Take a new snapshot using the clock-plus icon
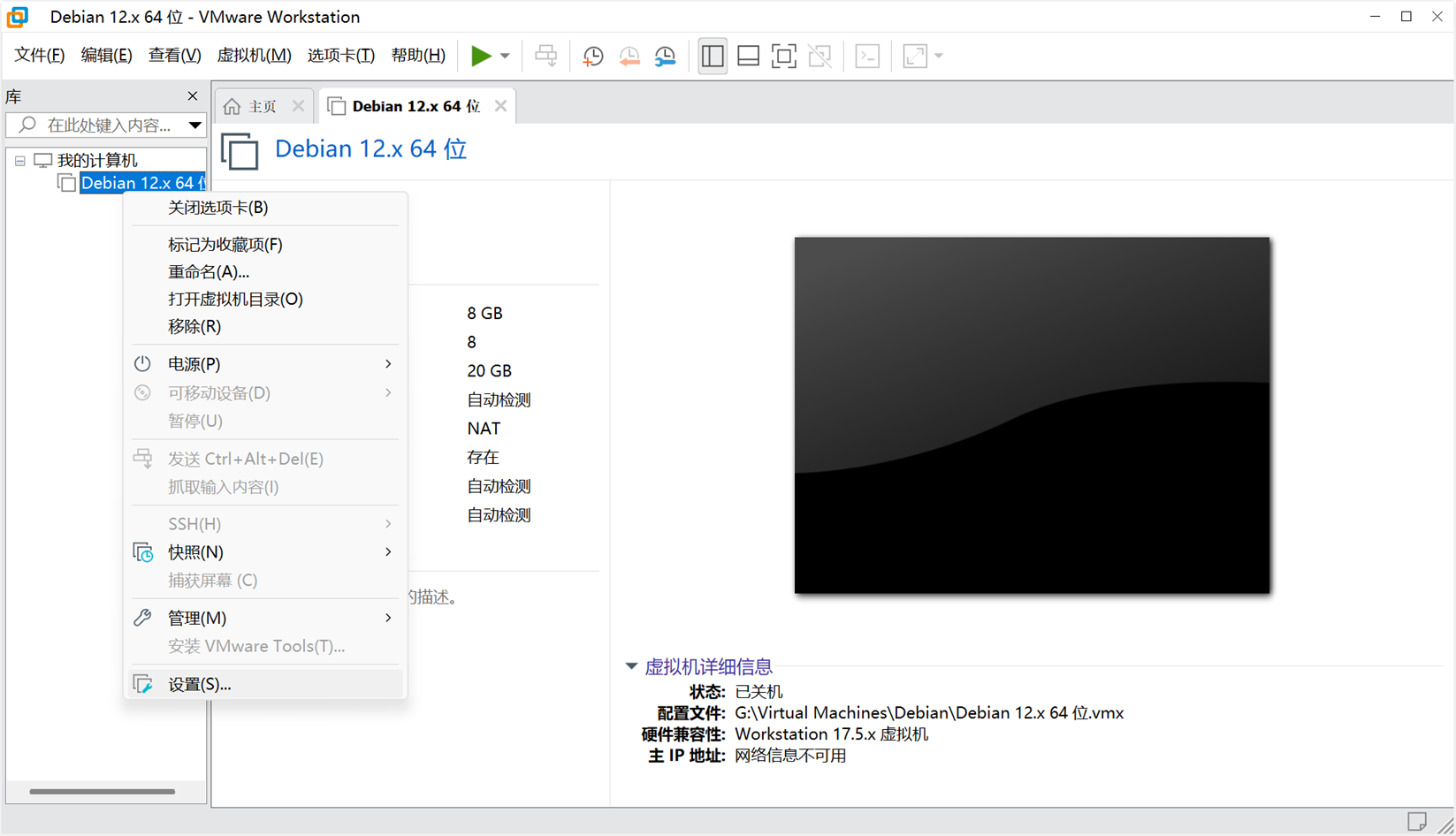Viewport: 1456px width, 836px height. pos(592,55)
